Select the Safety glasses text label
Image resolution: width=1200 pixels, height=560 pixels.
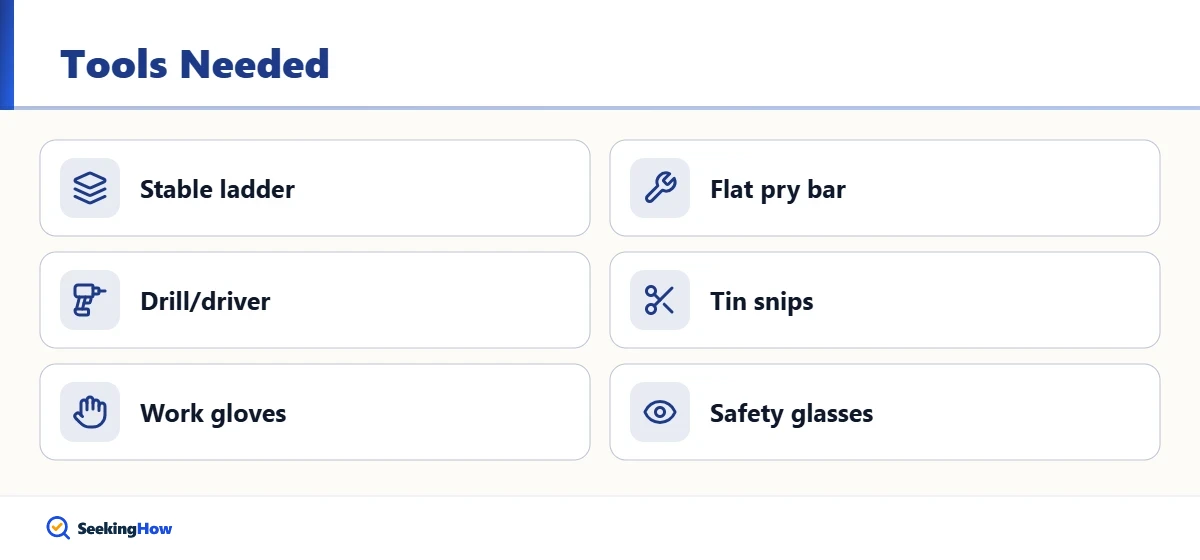[x=792, y=413]
